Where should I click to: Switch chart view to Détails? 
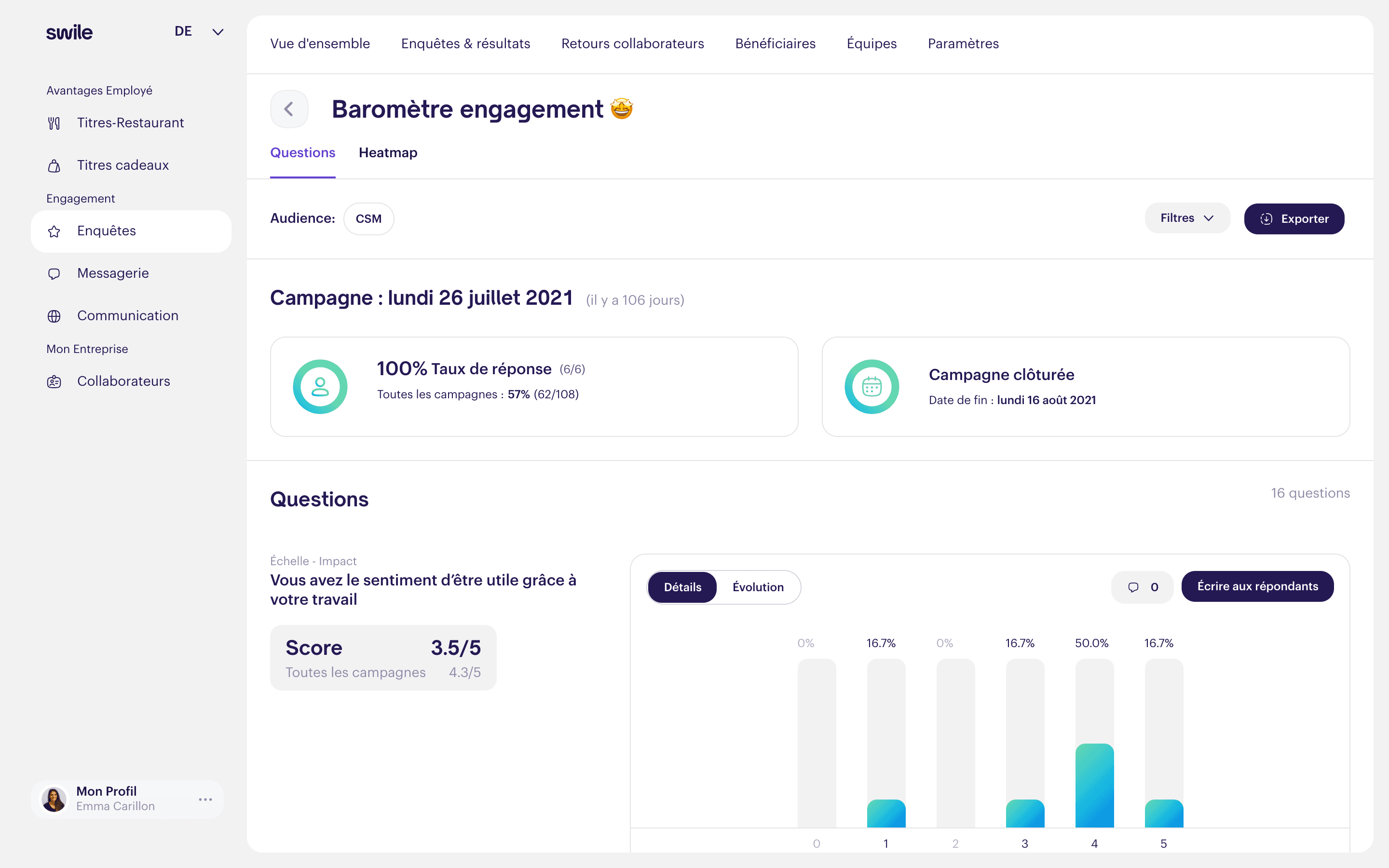[x=682, y=587]
